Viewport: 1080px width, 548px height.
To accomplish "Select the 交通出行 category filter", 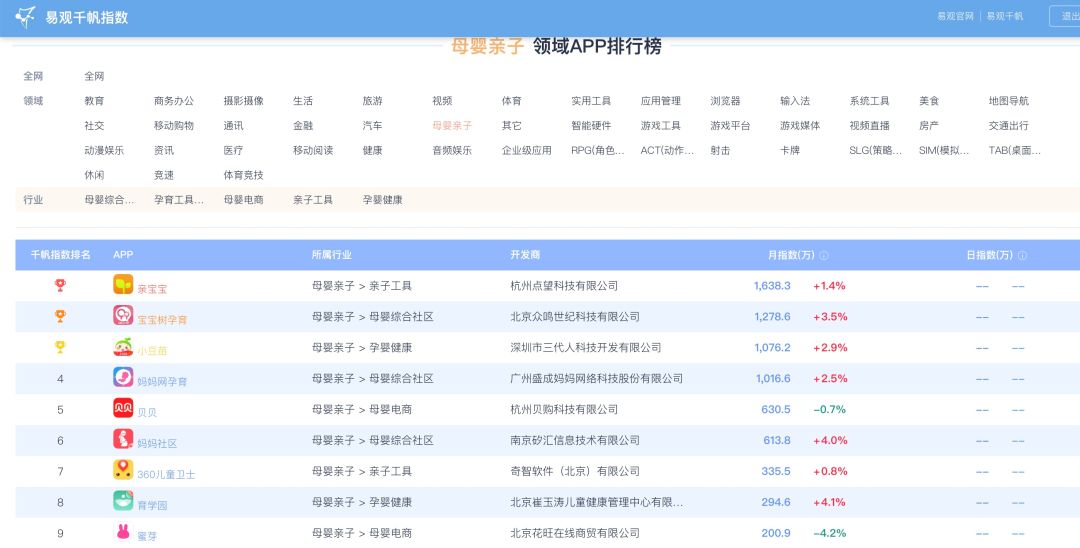I will point(1008,126).
